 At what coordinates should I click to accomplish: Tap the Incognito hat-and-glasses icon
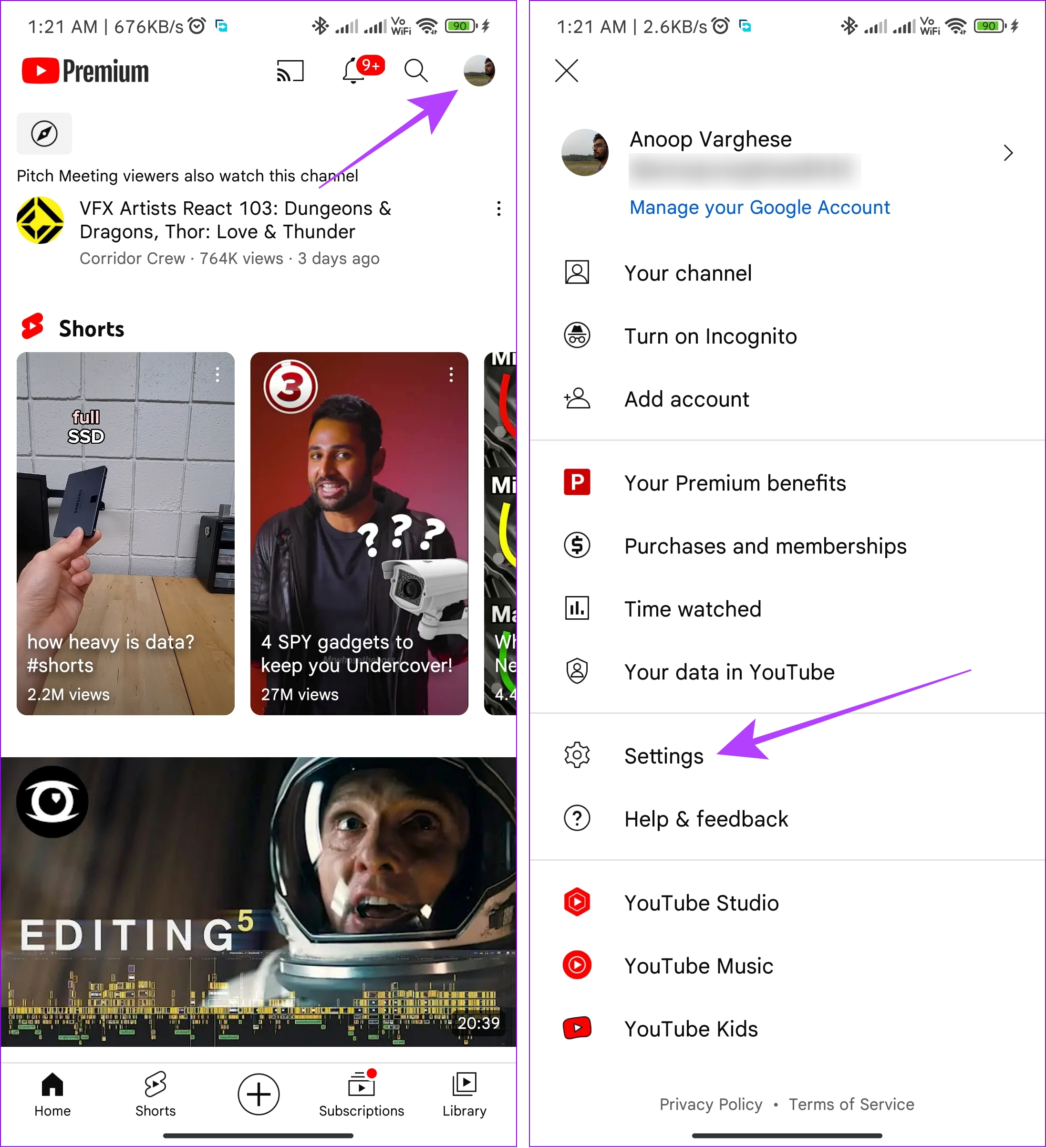pos(577,335)
